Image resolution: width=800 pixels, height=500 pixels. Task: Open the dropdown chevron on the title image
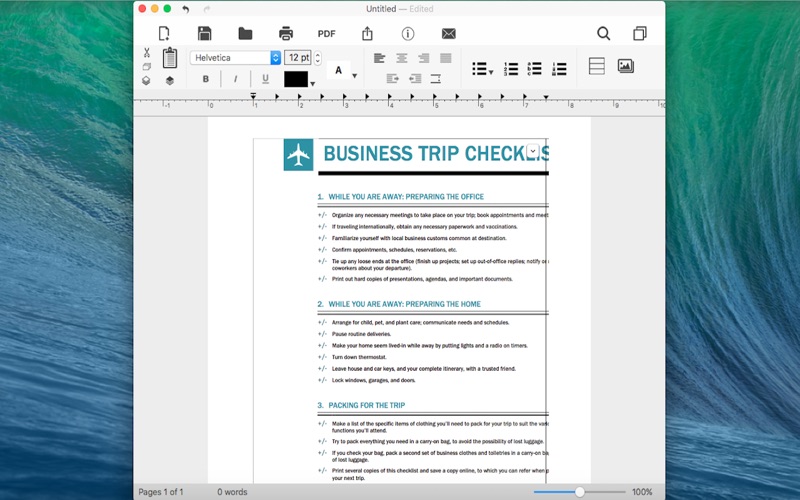click(x=533, y=151)
